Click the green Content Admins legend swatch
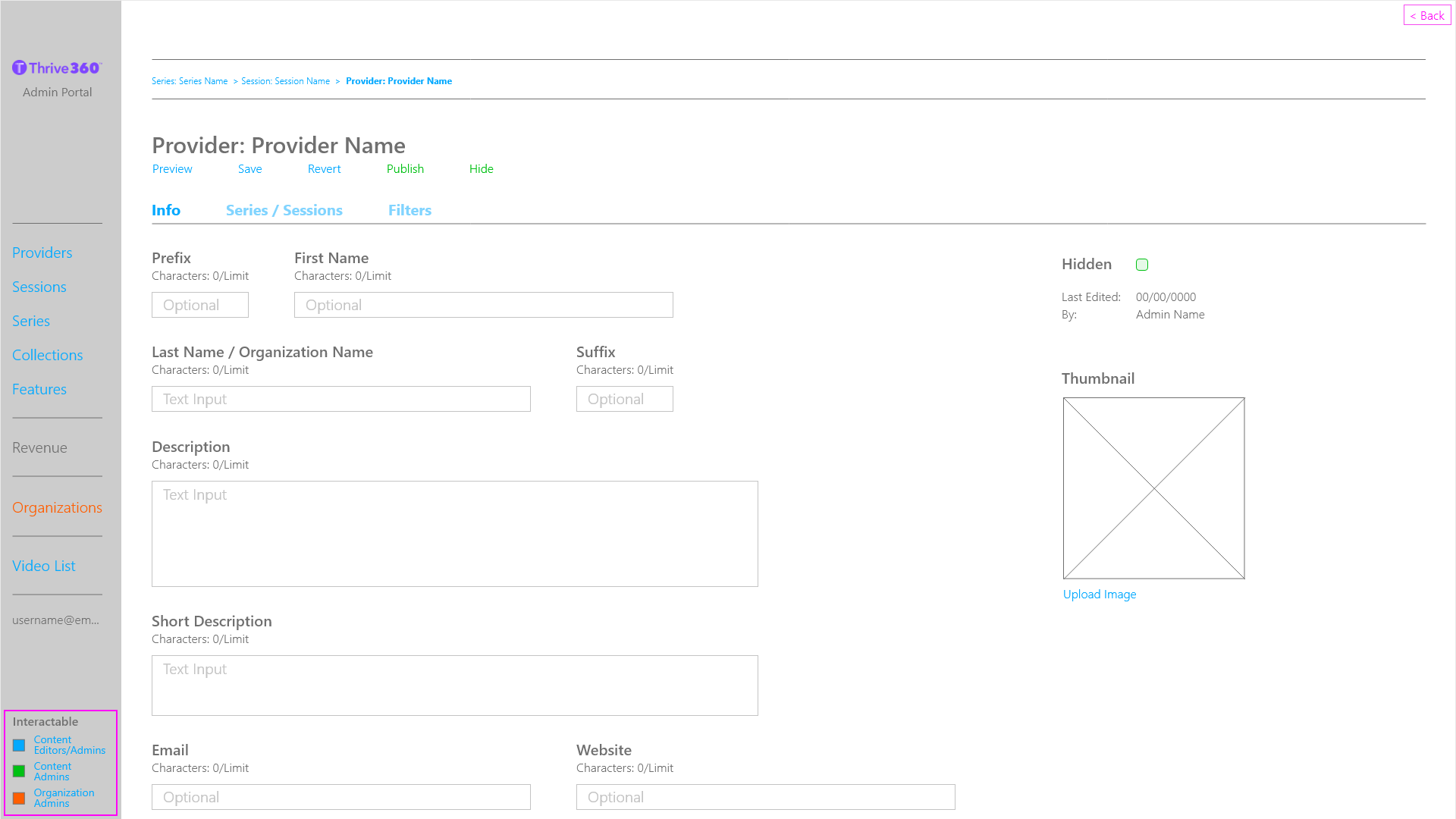Screen dimensions: 1456x819 click(19, 771)
